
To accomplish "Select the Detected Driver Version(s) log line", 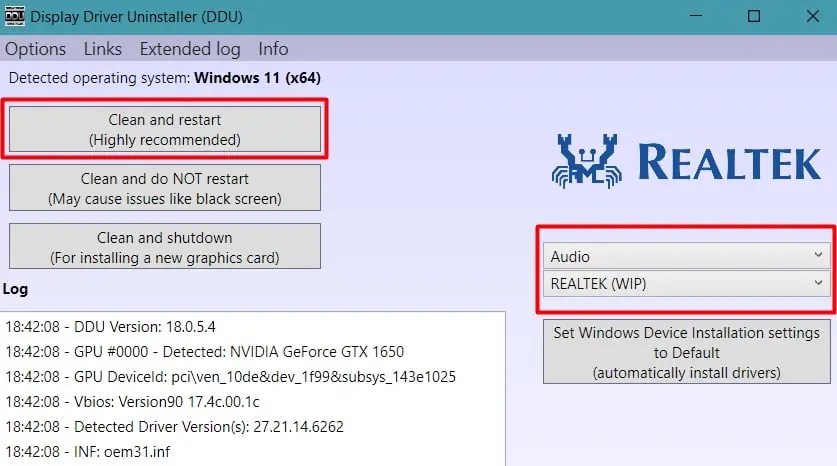I will click(175, 427).
